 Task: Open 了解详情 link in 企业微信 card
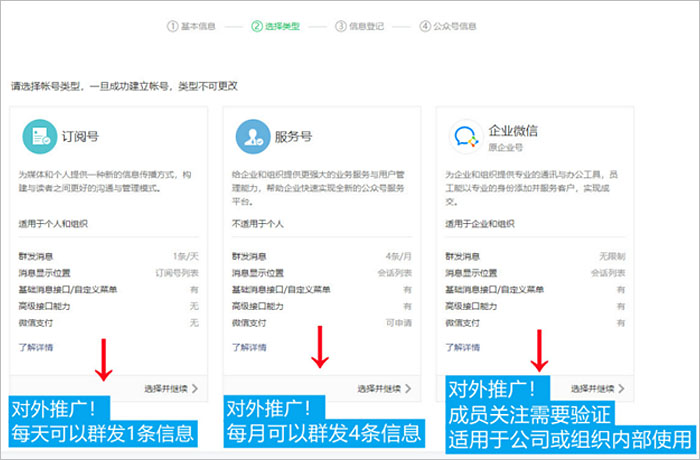[x=461, y=347]
